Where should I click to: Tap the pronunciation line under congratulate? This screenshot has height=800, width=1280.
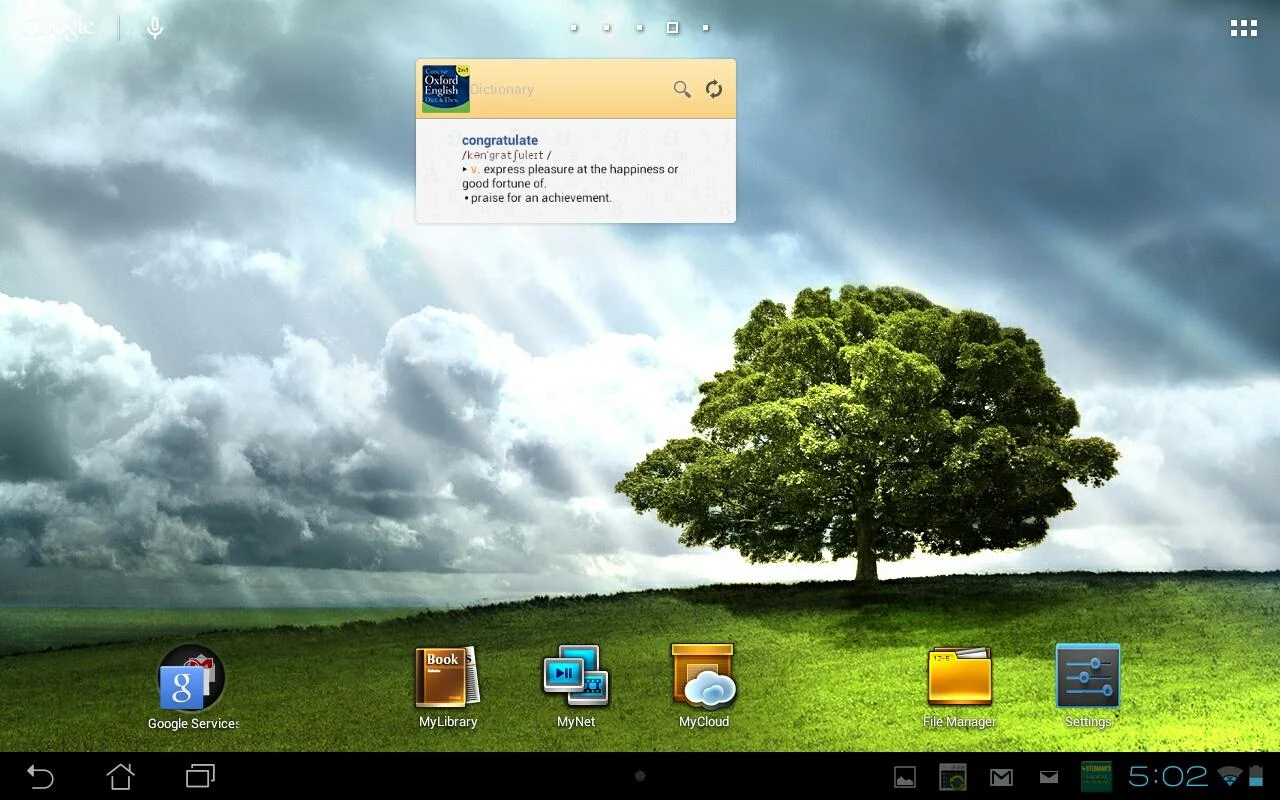tap(506, 155)
